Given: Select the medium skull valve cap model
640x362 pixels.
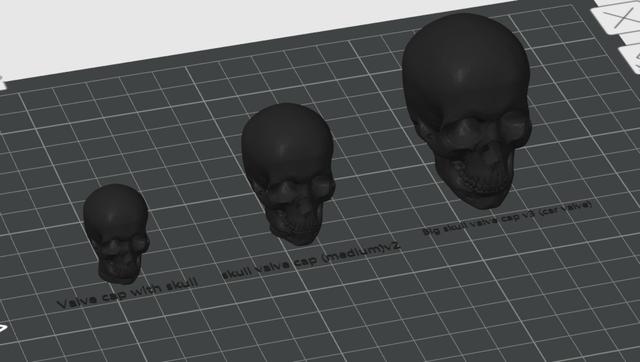Looking at the screenshot, I should [288, 173].
